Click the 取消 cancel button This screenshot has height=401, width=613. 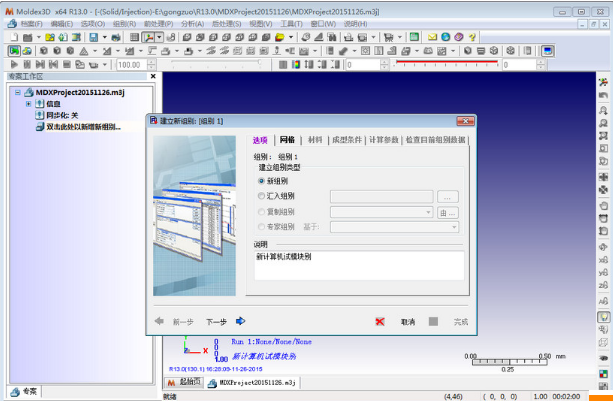point(398,322)
